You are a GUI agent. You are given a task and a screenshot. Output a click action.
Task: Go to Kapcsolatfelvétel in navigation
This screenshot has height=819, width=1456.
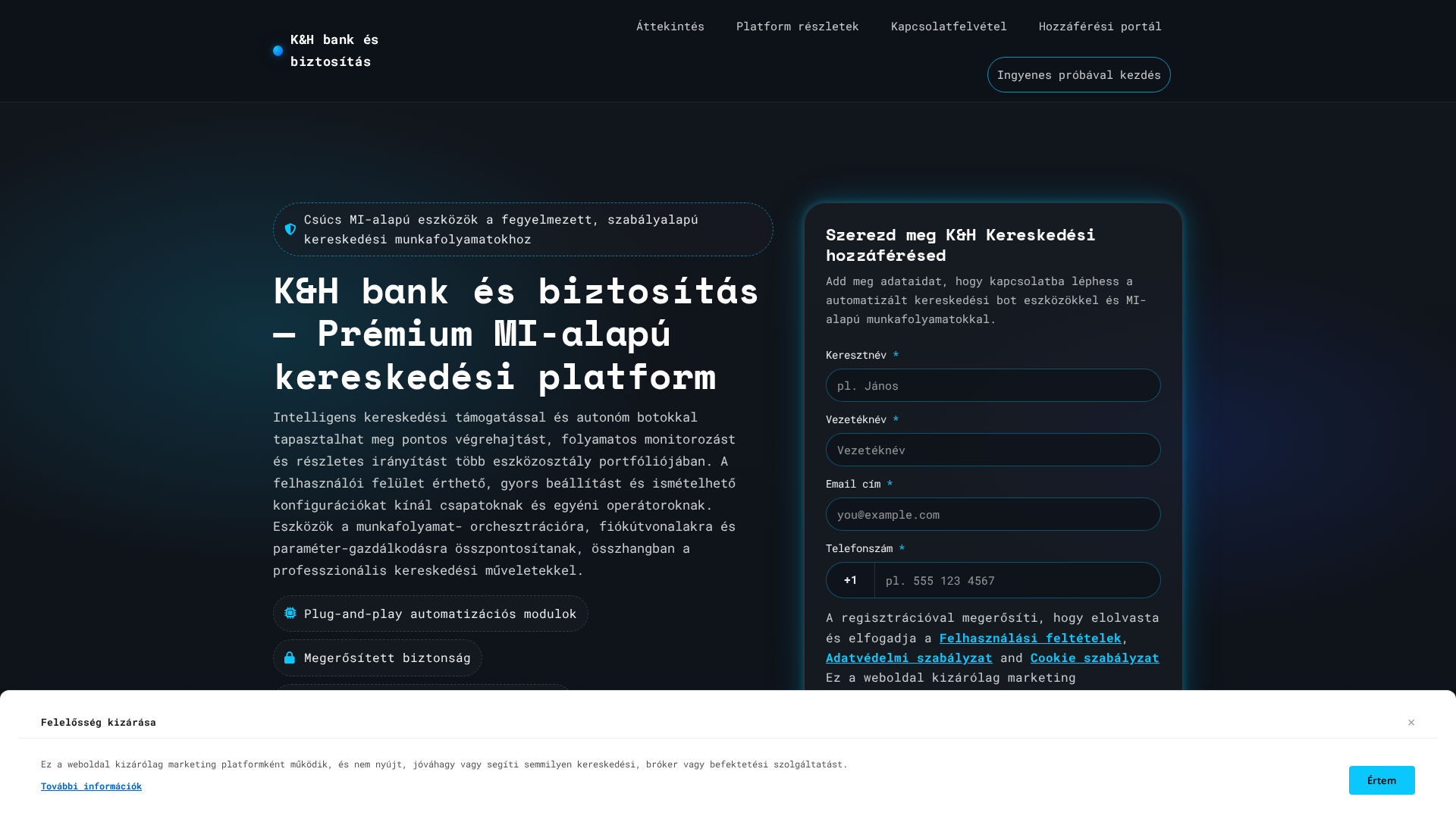tap(949, 27)
